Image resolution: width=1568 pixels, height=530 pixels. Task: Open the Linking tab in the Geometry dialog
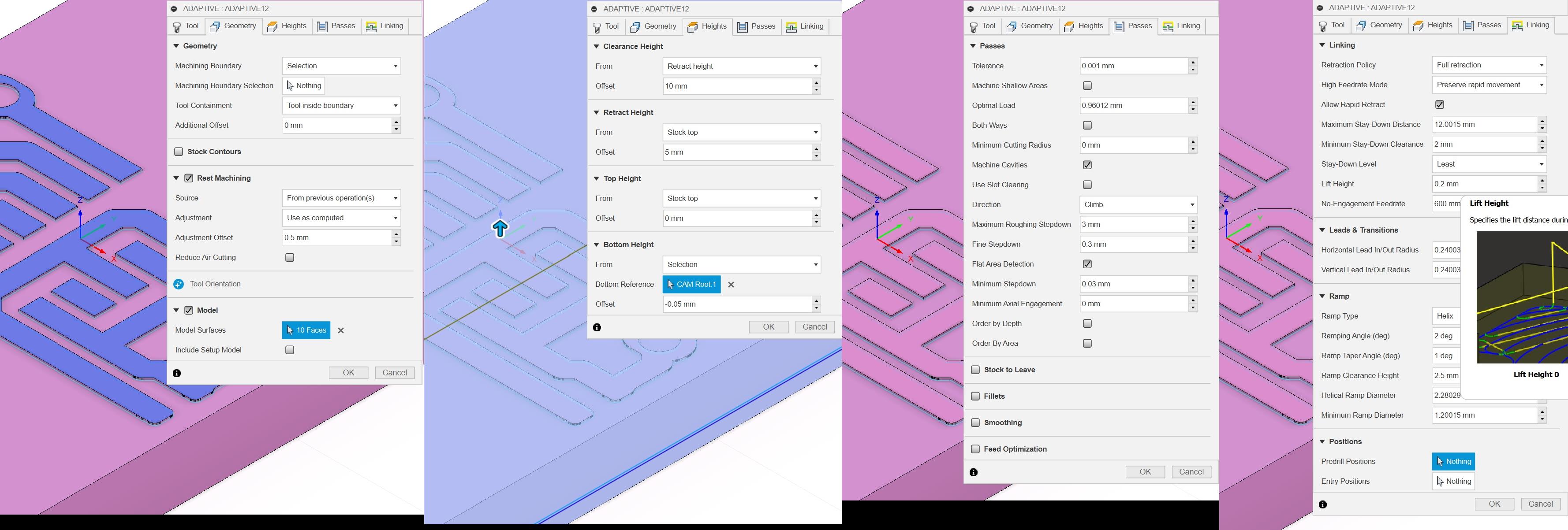tap(385, 26)
